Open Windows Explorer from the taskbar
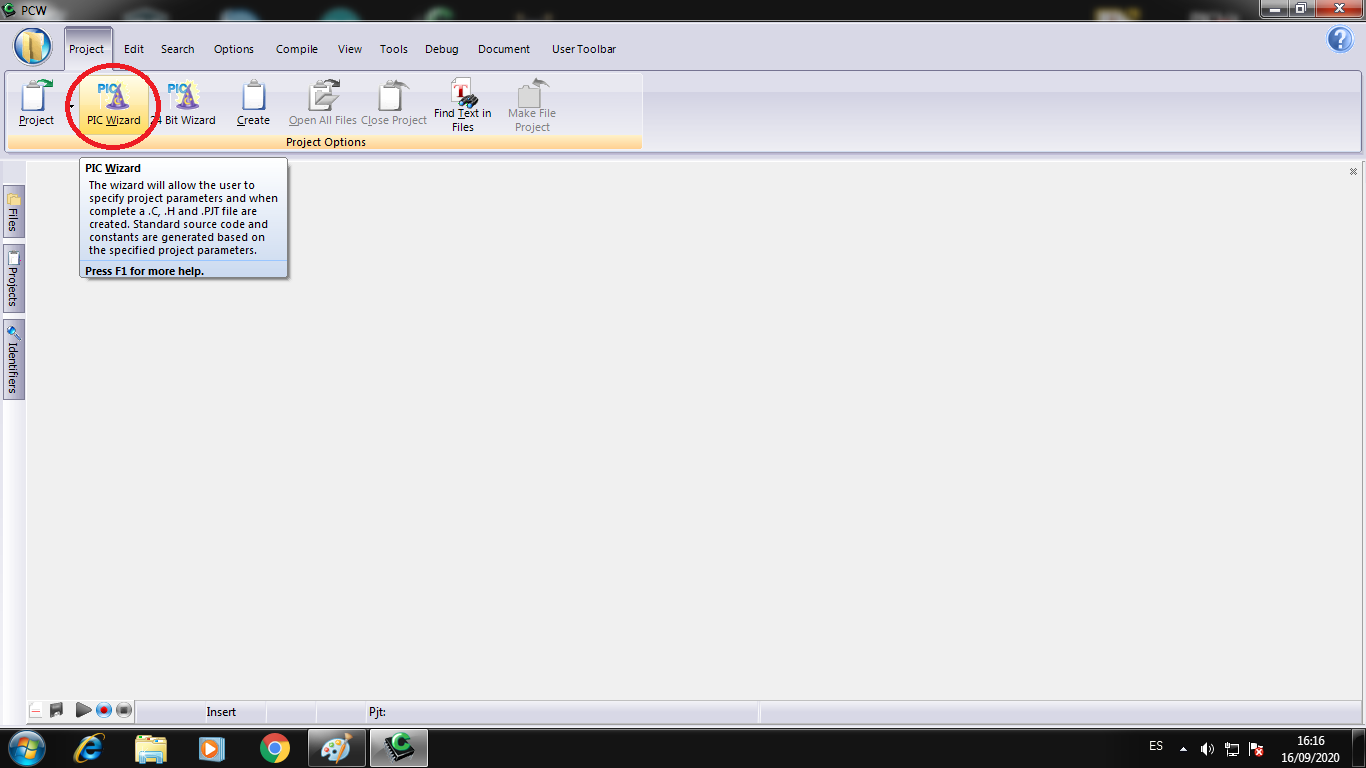 tap(151, 748)
